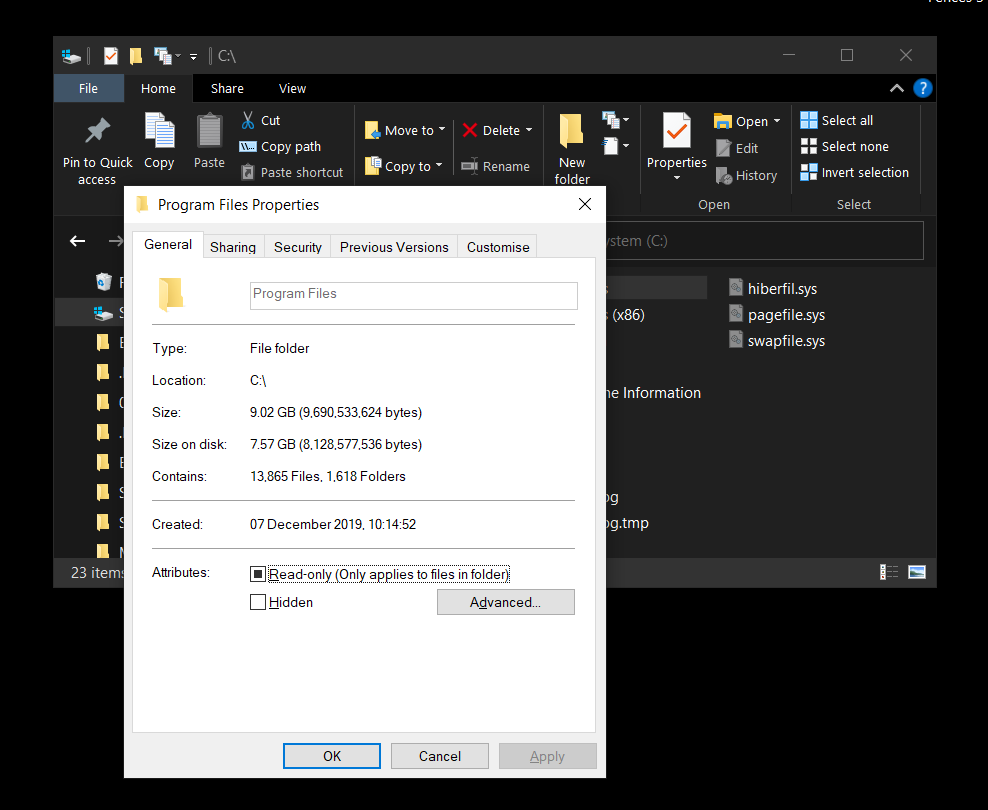Viewport: 988px width, 810px height.
Task: Select pagefile.sys file
Action: (777, 315)
